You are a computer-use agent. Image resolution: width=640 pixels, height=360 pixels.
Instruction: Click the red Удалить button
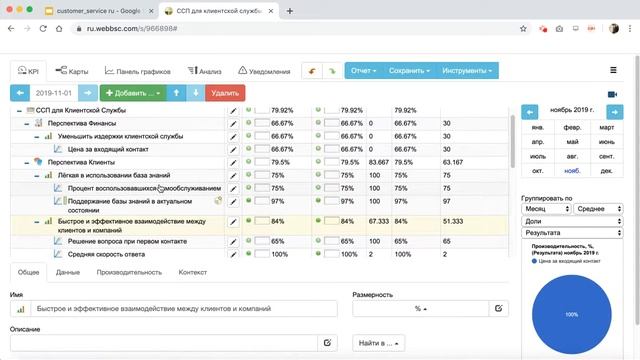[x=225, y=93]
